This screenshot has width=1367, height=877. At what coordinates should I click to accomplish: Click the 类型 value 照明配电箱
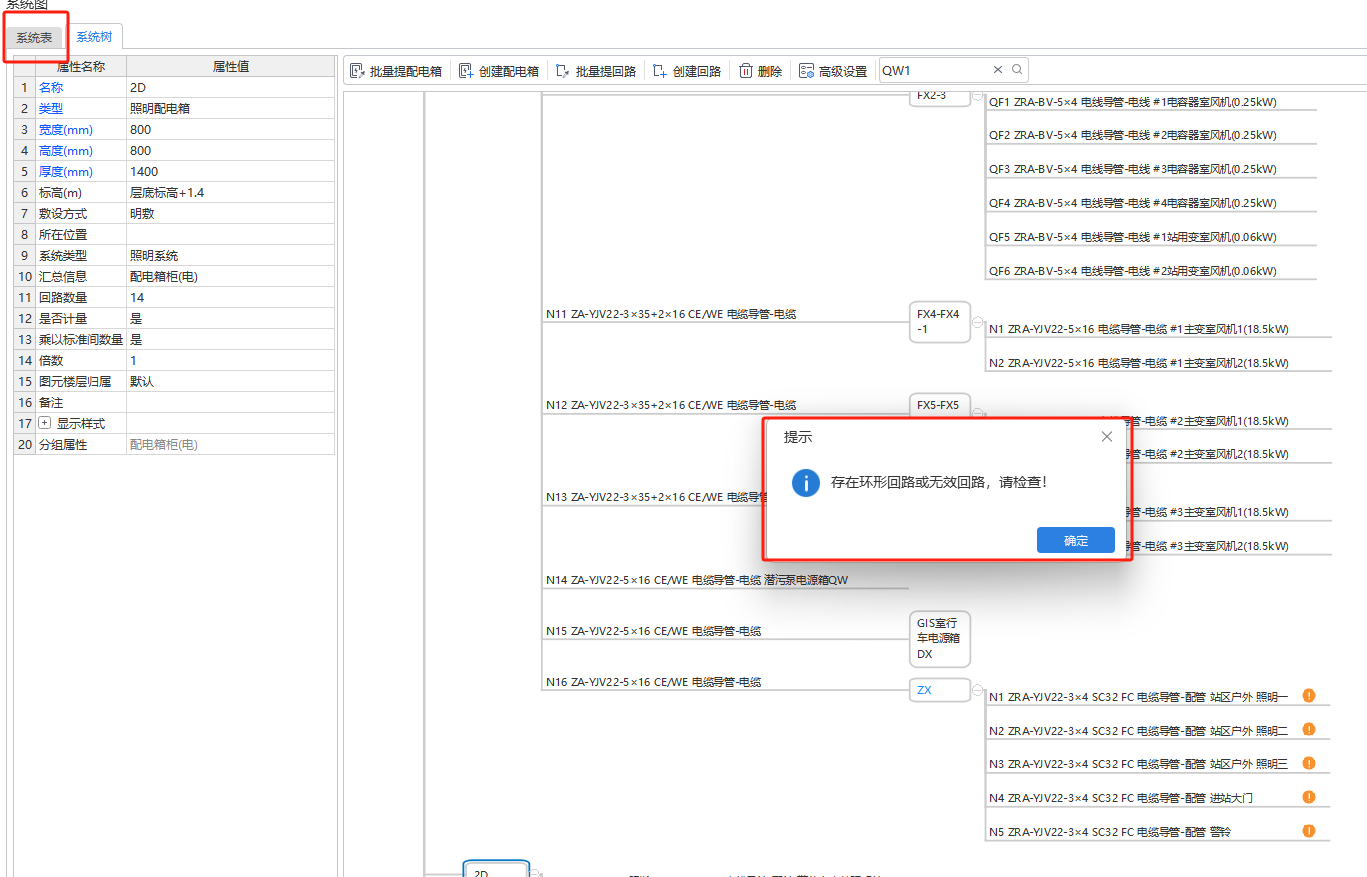231,108
